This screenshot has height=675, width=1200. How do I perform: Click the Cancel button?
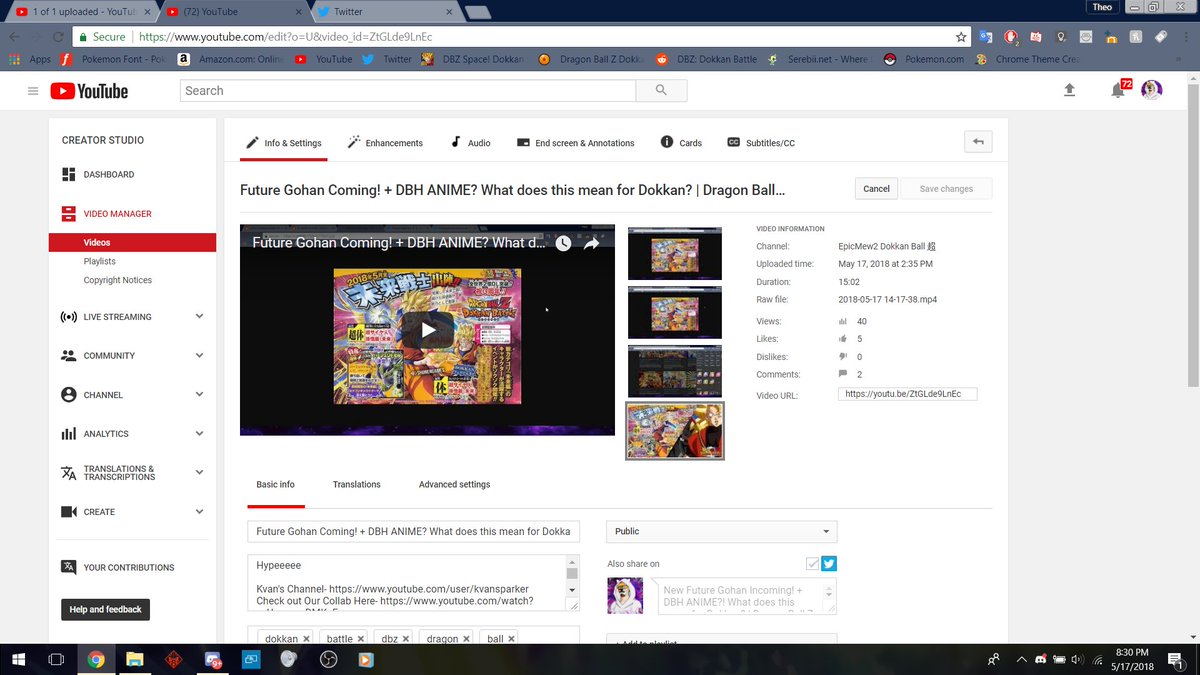point(876,188)
